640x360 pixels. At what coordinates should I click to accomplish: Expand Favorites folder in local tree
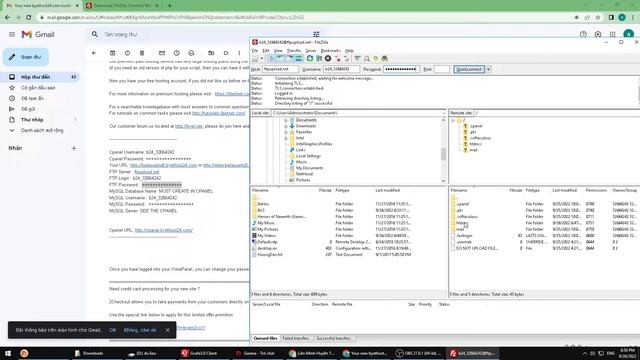[x=286, y=132]
